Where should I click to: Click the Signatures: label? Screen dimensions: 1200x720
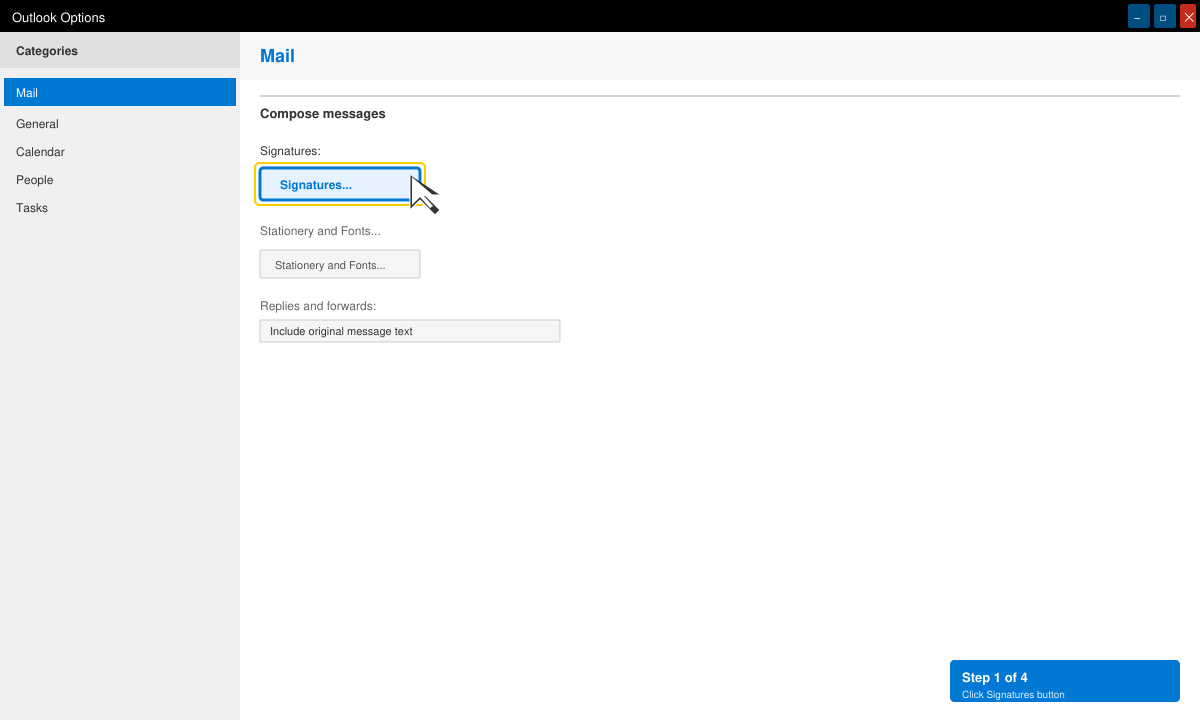tap(290, 151)
